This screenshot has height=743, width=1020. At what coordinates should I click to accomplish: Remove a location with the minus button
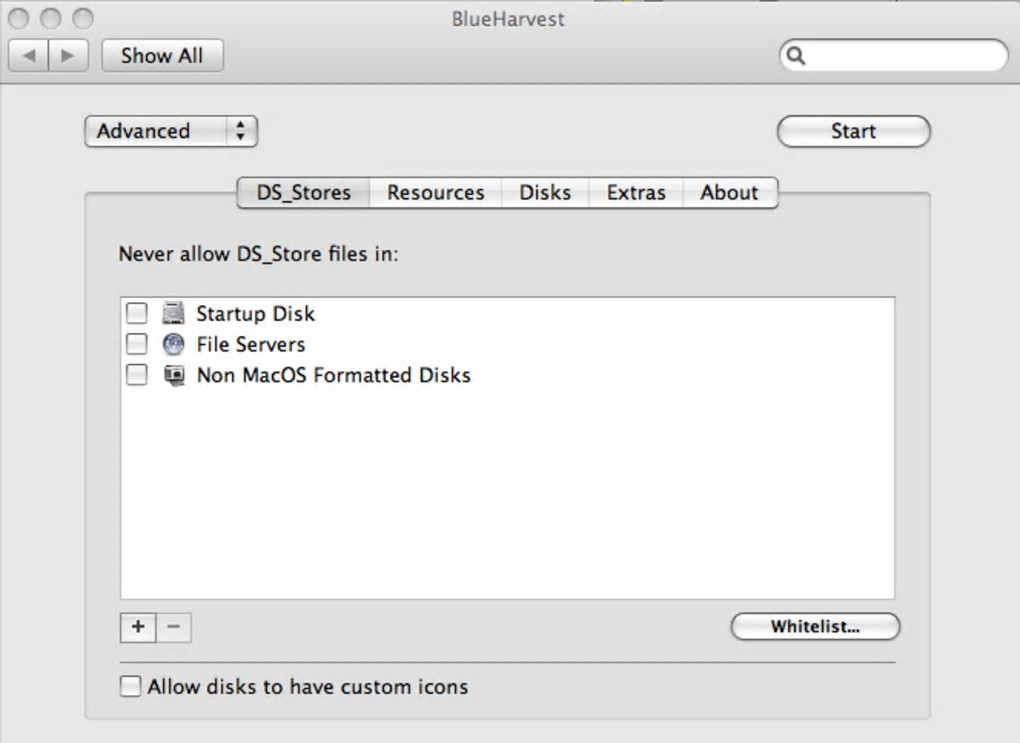pos(174,627)
